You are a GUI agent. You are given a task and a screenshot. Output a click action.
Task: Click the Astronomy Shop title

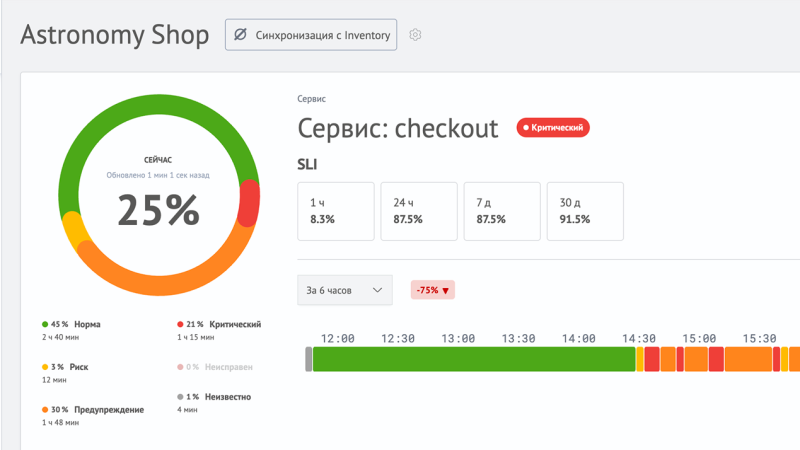click(x=115, y=35)
